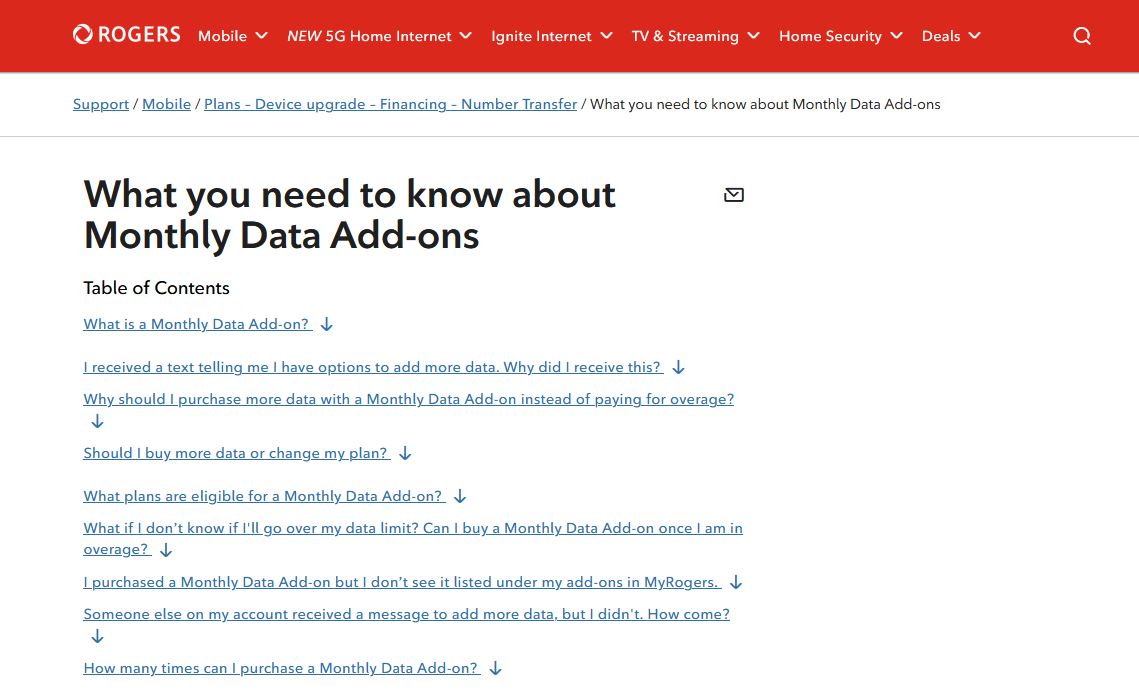Click the down arrow beside 'What is a Monthly Data Add-on?'
The height and width of the screenshot is (692, 1139).
326,324
